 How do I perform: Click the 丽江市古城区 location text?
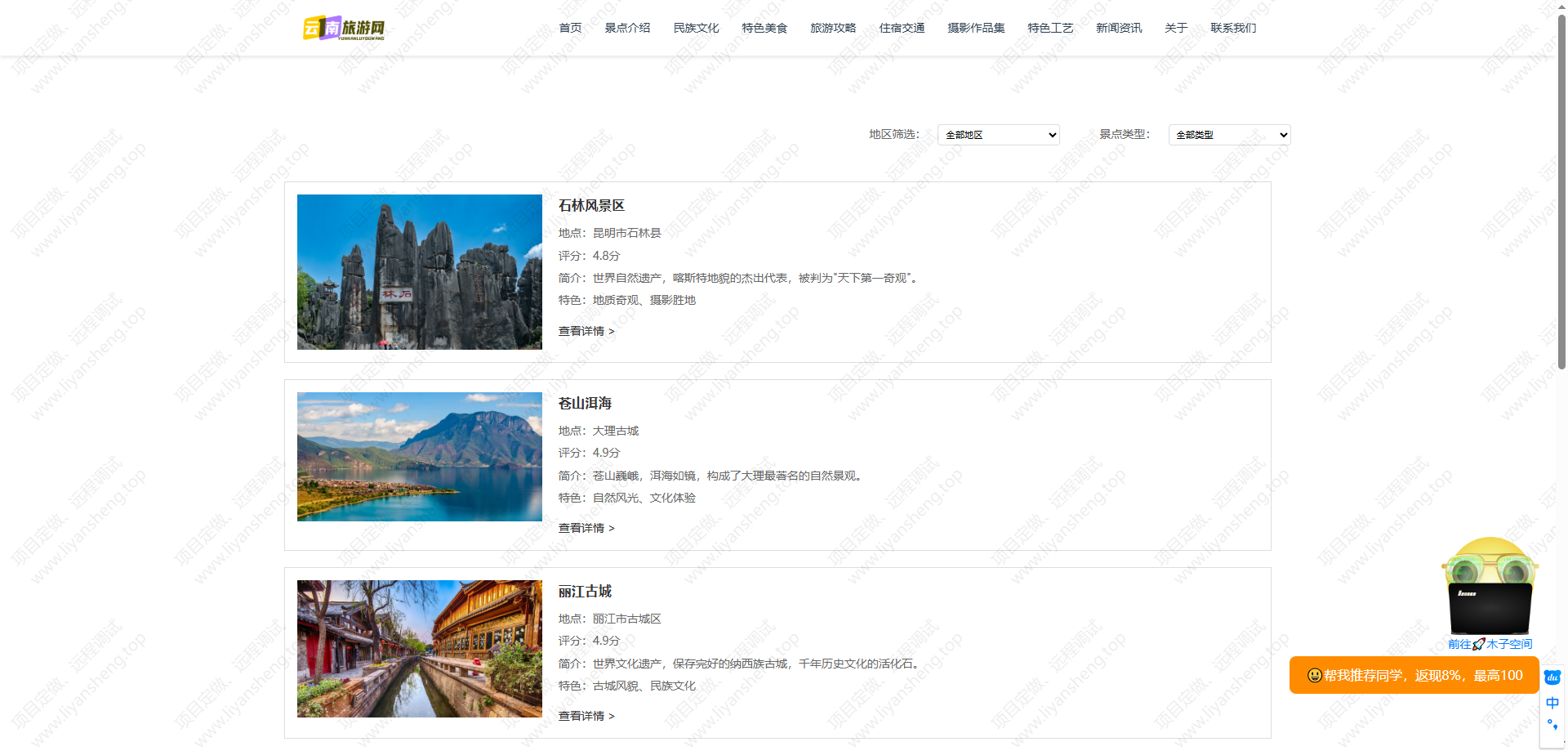click(626, 619)
